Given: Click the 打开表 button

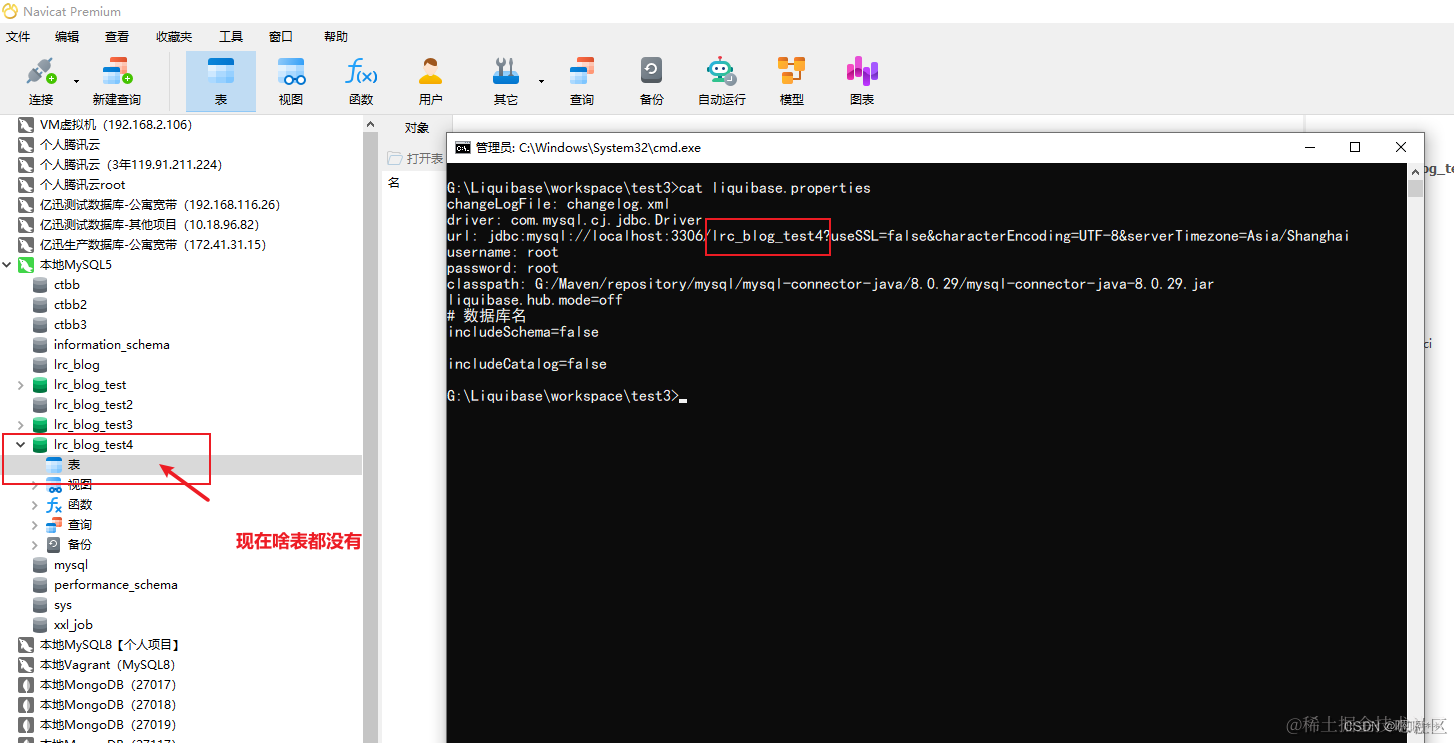Looking at the screenshot, I should coord(415,158).
